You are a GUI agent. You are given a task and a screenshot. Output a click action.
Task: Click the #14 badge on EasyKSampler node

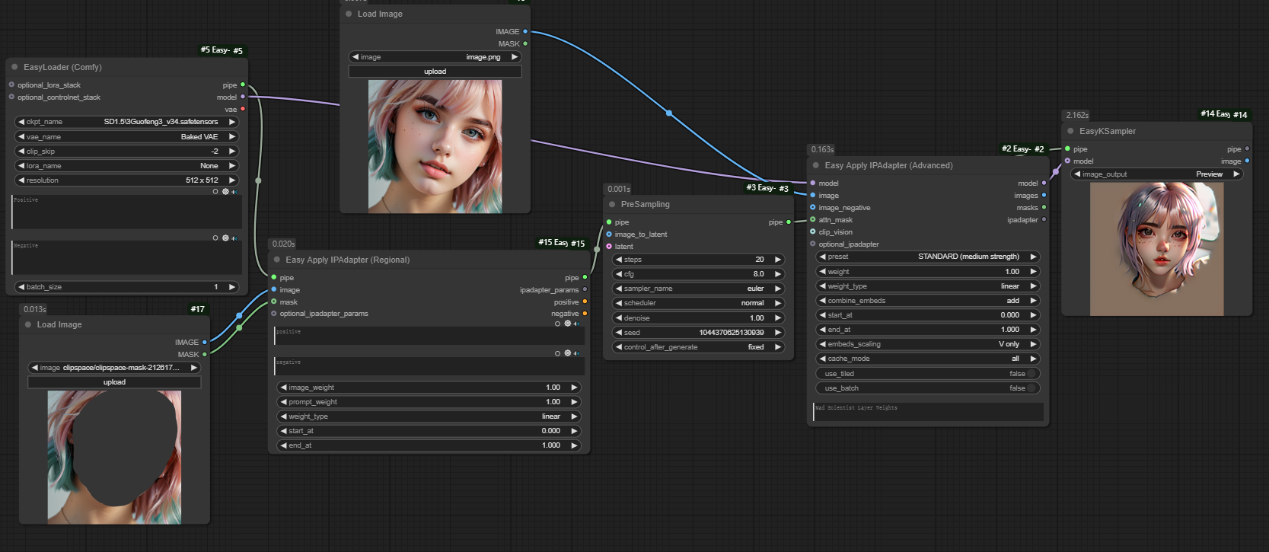coord(1240,115)
